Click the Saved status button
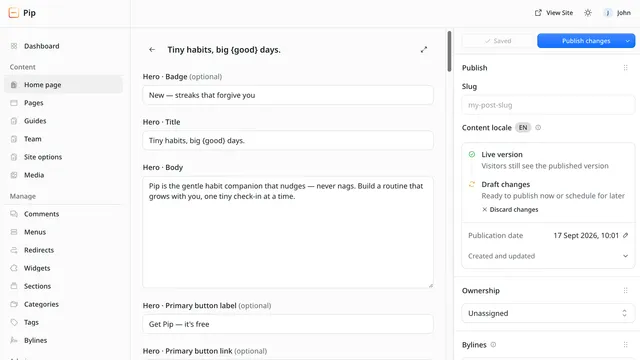Image resolution: width=640 pixels, height=360 pixels. click(x=498, y=41)
